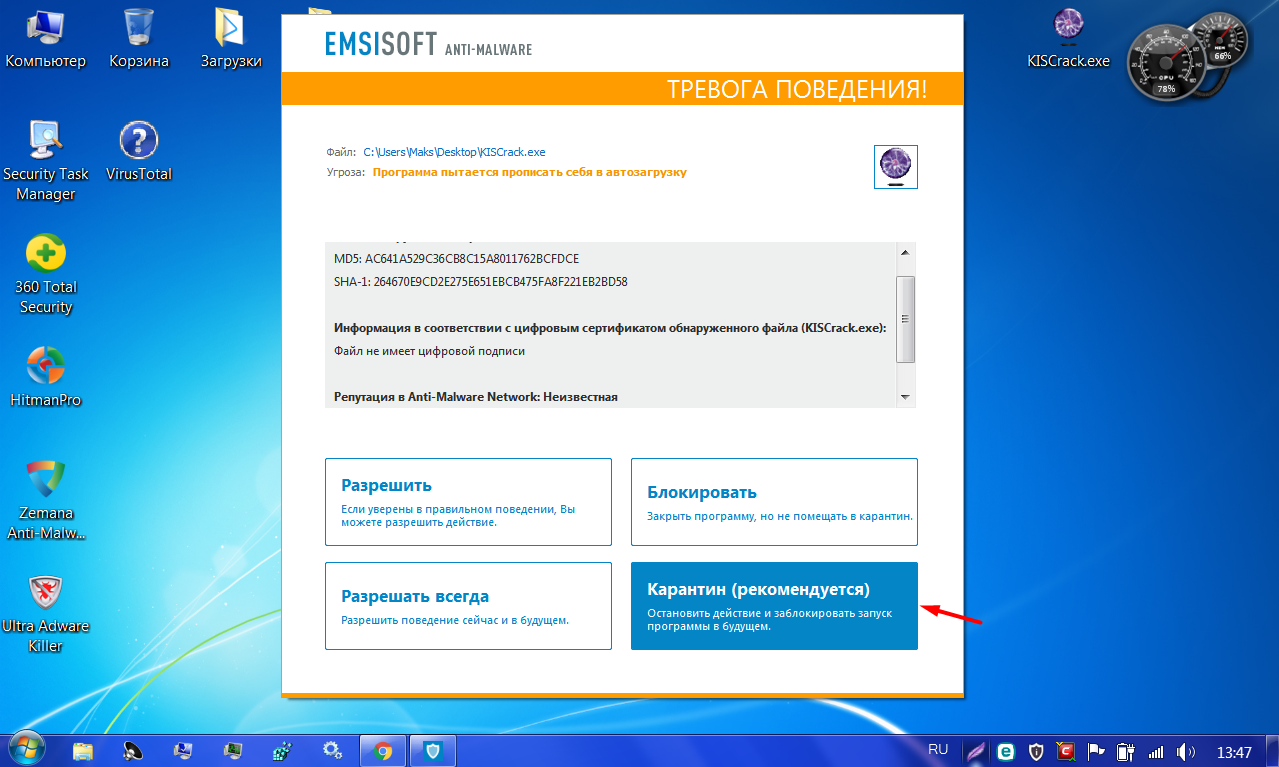Click the gears taskbar icon

pyautogui.click(x=333, y=749)
